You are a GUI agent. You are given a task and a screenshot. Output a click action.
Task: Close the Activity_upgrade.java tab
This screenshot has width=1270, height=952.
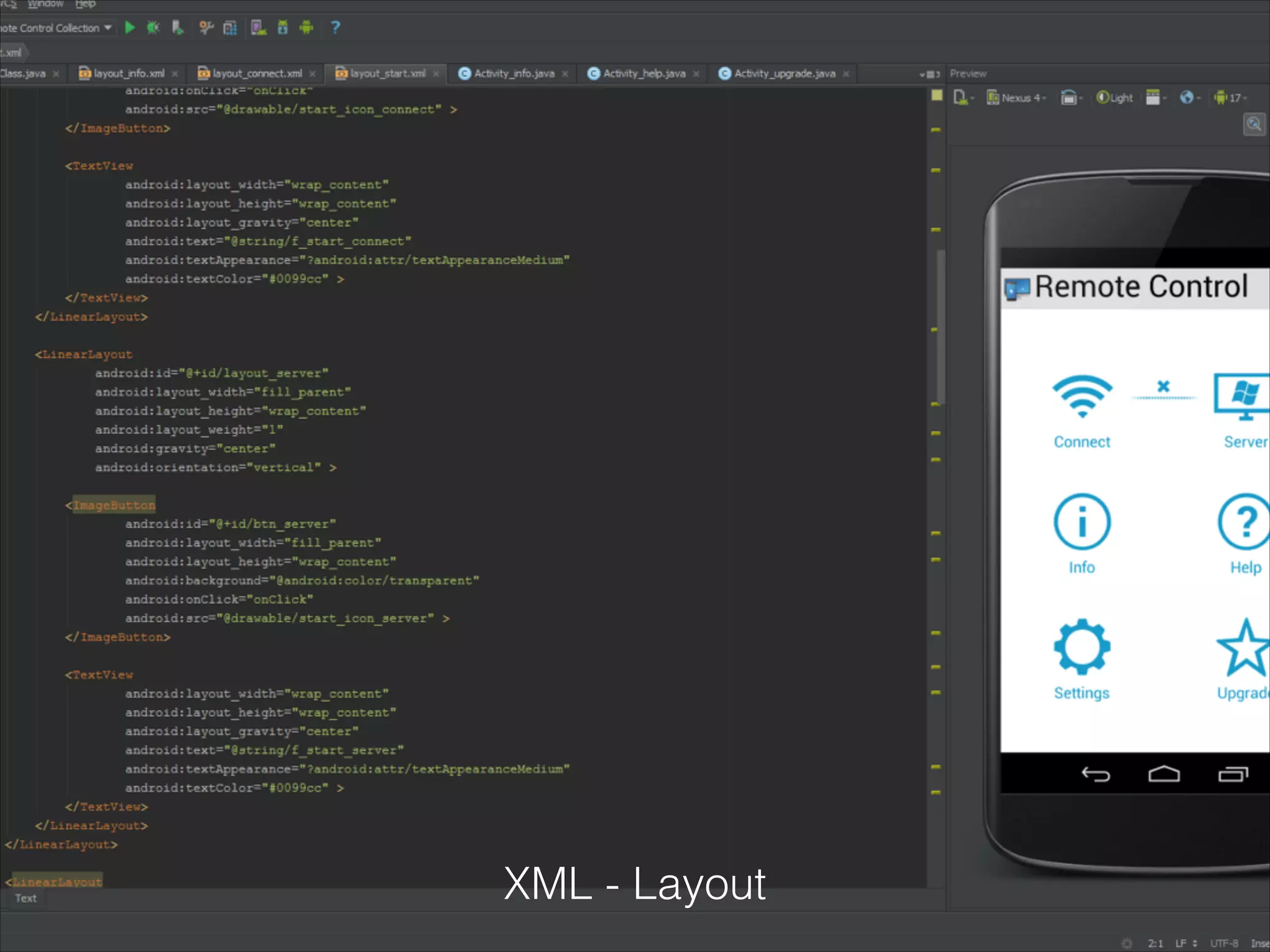coord(846,74)
